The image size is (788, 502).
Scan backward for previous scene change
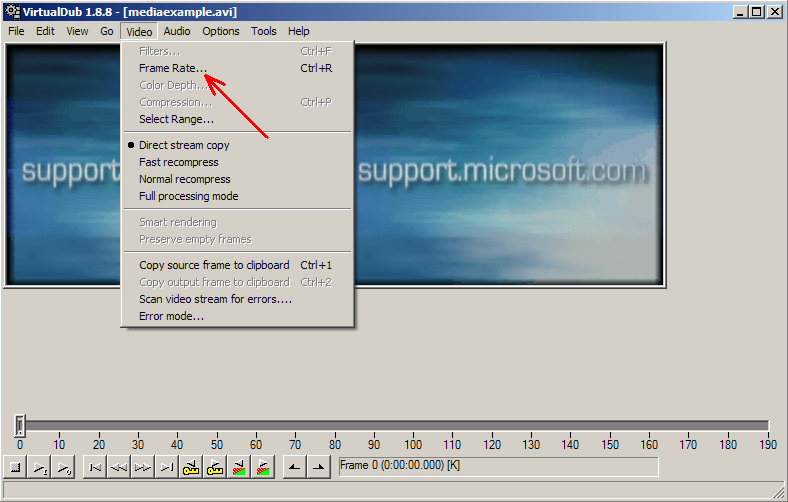[x=239, y=467]
